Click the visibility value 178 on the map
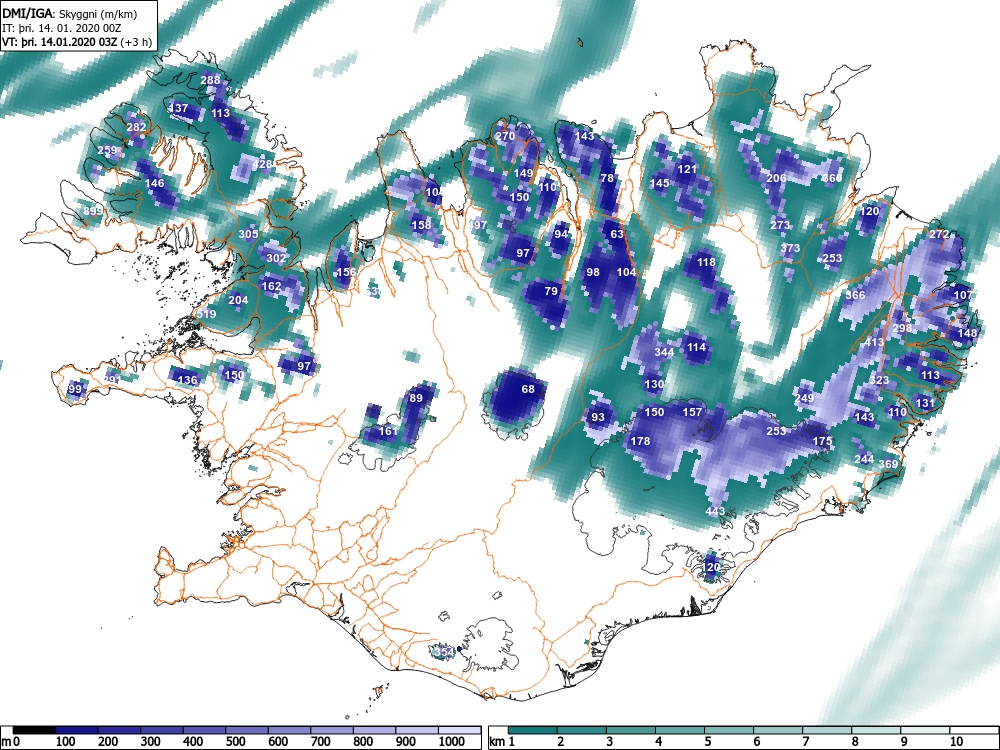 [x=640, y=441]
